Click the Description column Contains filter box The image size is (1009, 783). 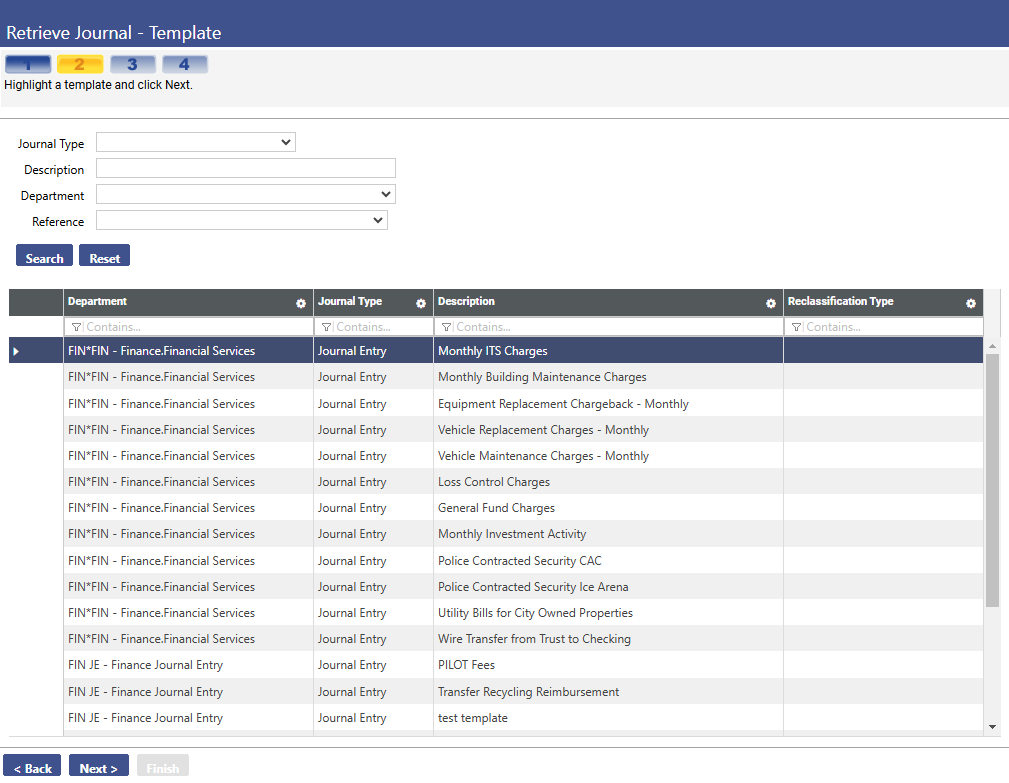point(609,327)
